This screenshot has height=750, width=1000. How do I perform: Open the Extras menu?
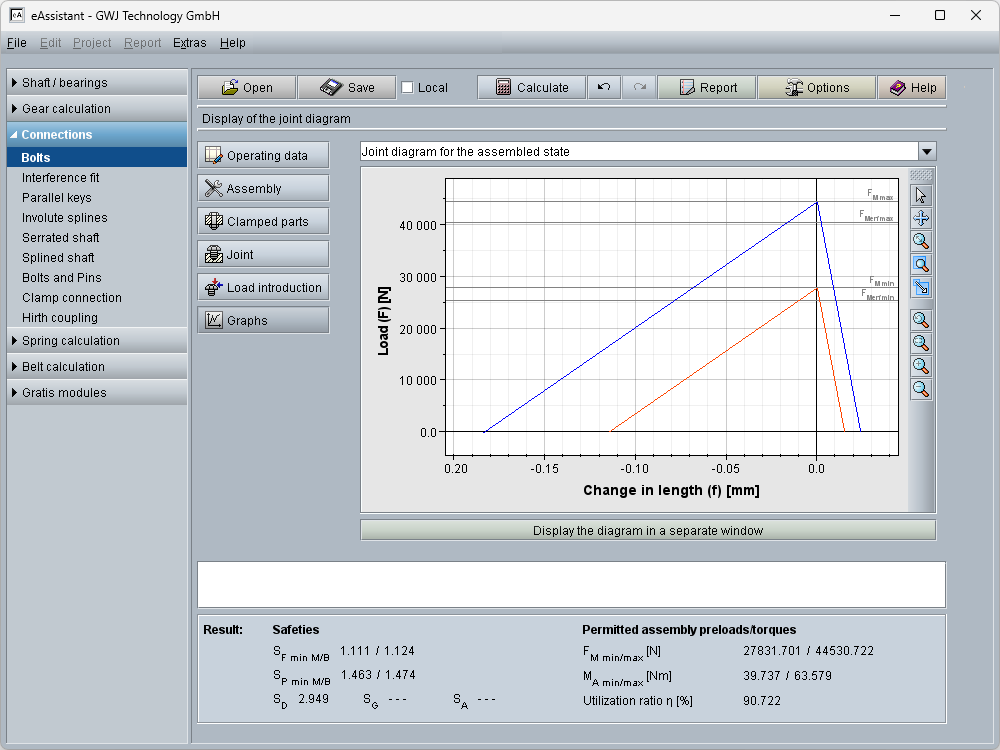point(189,43)
